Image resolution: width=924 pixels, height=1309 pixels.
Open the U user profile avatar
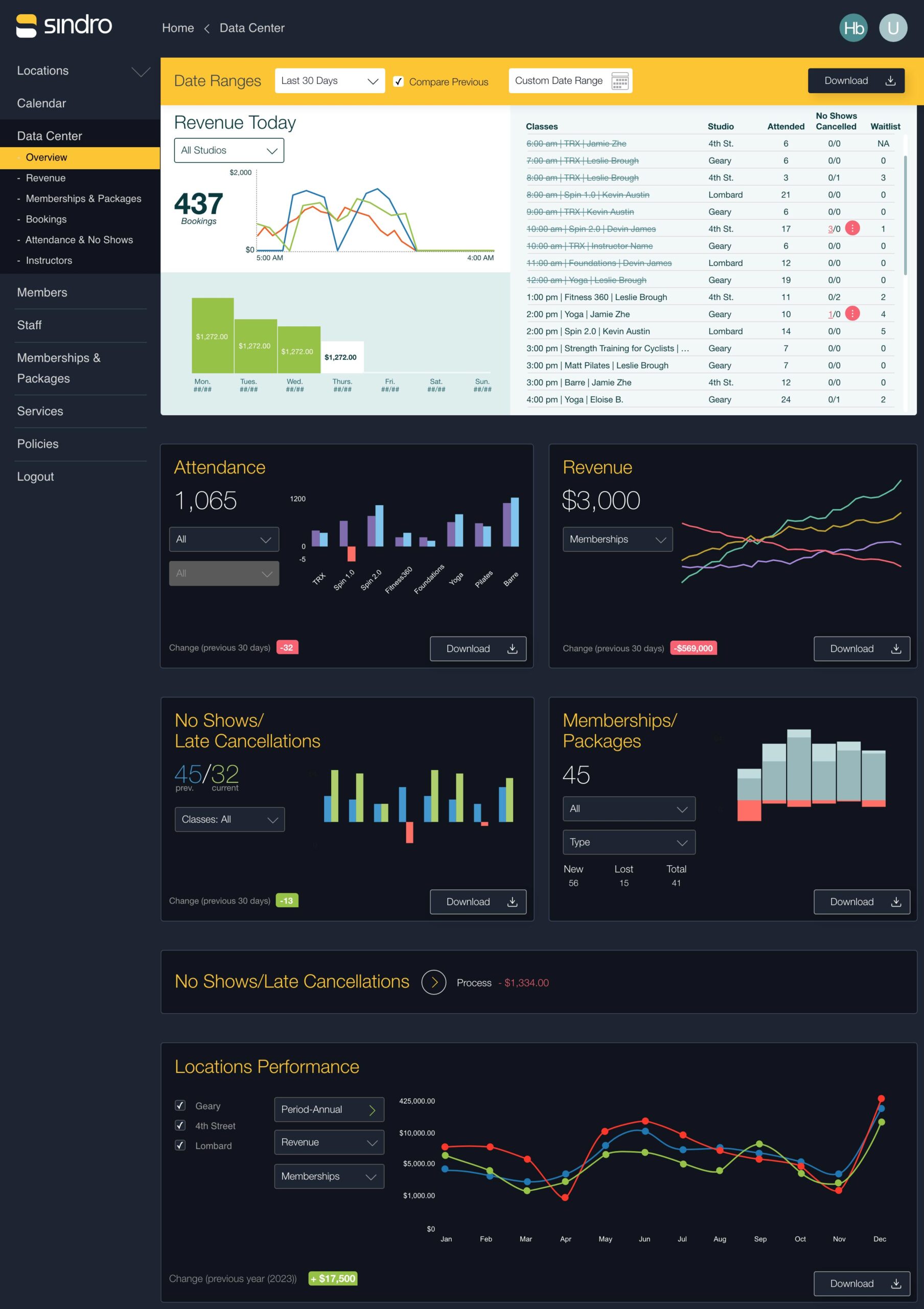click(x=893, y=28)
